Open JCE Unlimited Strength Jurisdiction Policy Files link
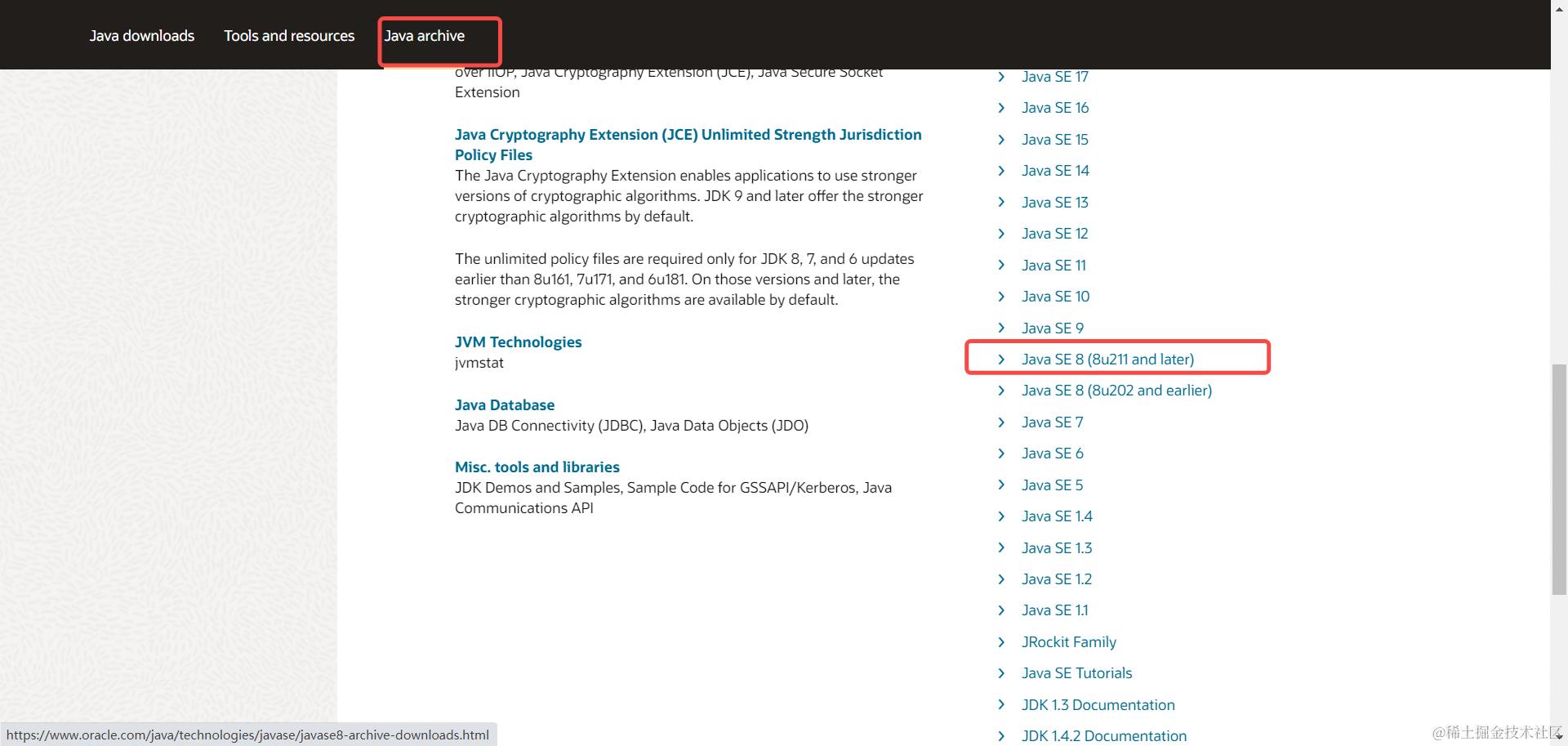The width and height of the screenshot is (1568, 746). tap(688, 145)
